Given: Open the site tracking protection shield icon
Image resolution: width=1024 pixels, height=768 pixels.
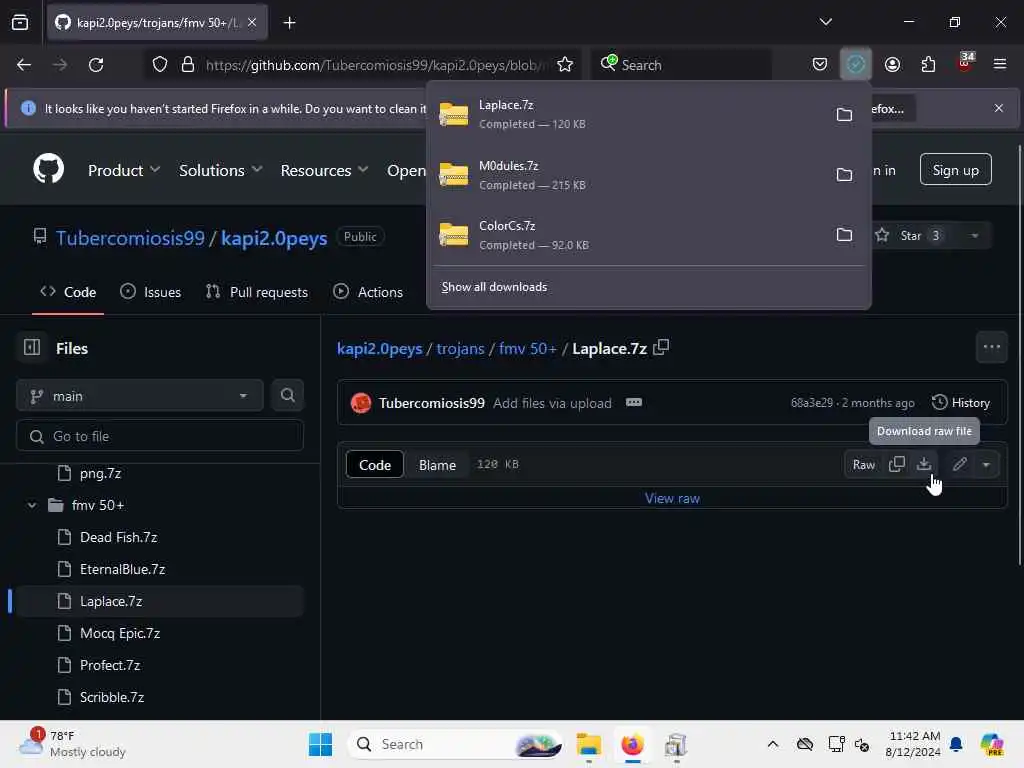Looking at the screenshot, I should (x=160, y=65).
